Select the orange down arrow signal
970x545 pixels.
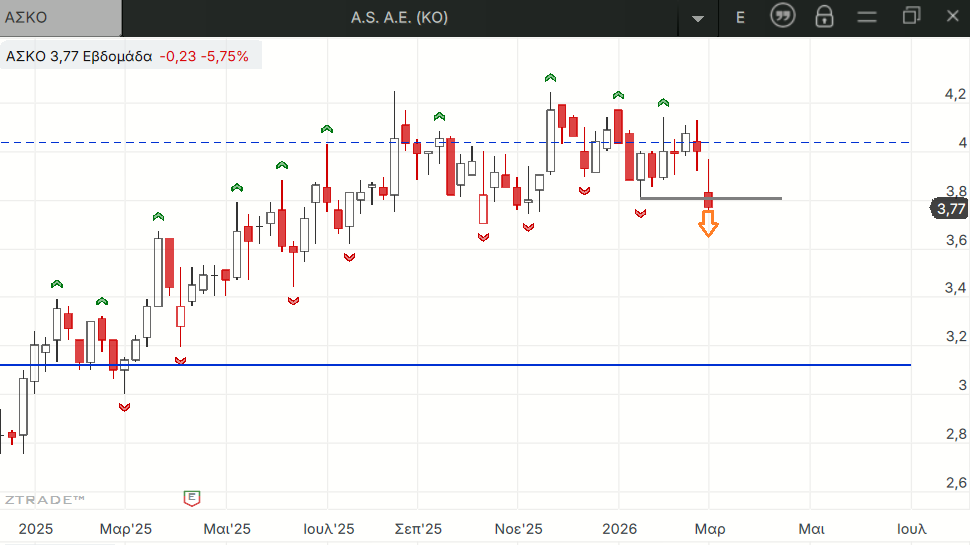point(708,223)
